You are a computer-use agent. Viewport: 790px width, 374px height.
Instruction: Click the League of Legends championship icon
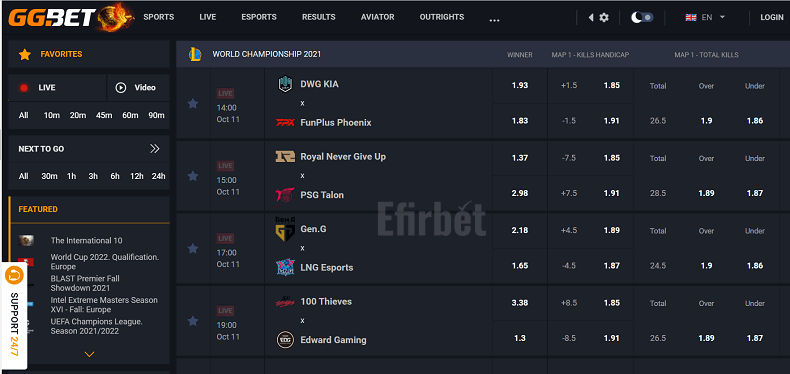(195, 54)
